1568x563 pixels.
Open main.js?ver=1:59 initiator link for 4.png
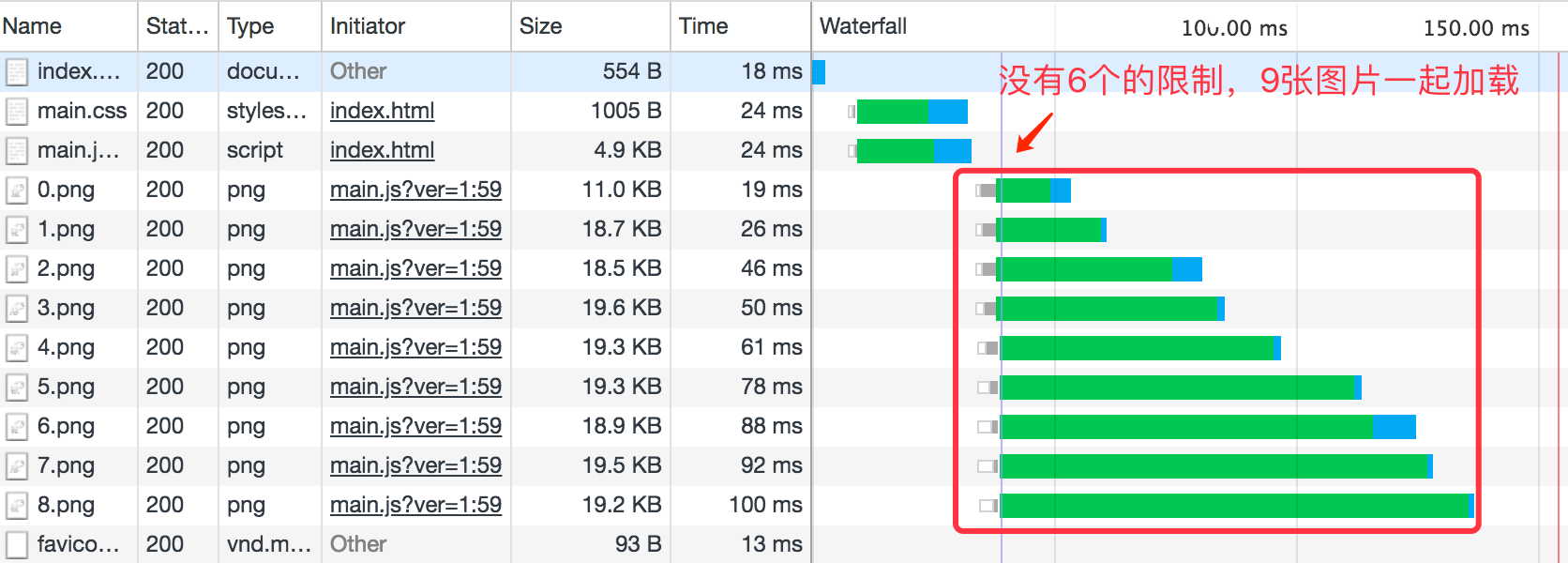(x=415, y=347)
